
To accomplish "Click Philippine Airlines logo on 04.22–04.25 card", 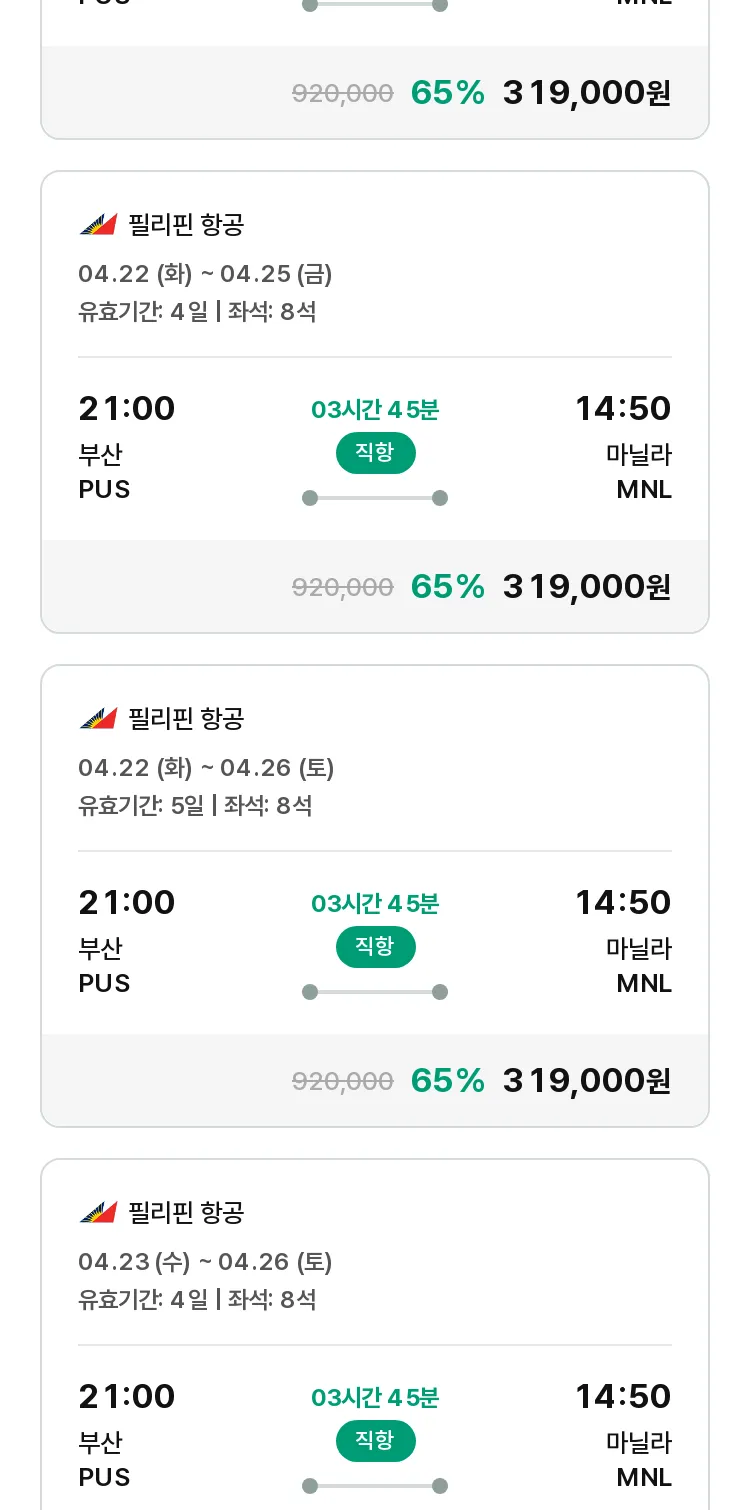I will (98, 225).
